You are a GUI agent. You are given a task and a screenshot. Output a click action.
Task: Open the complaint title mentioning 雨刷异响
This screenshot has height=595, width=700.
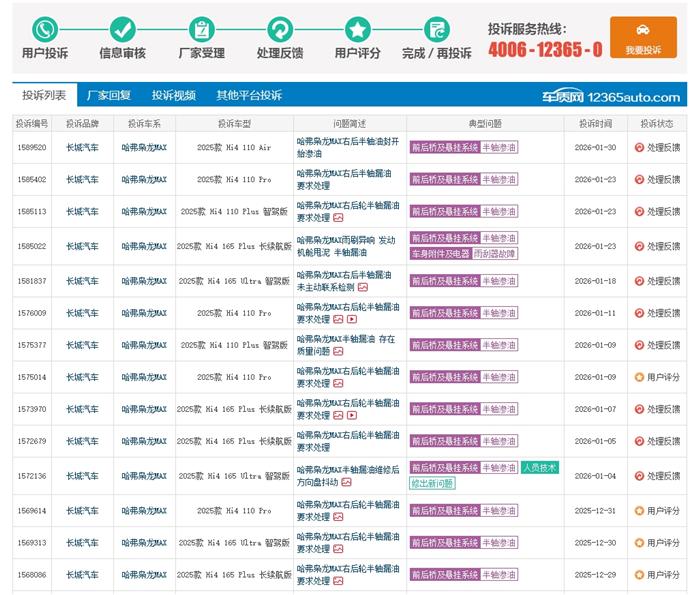coord(345,246)
